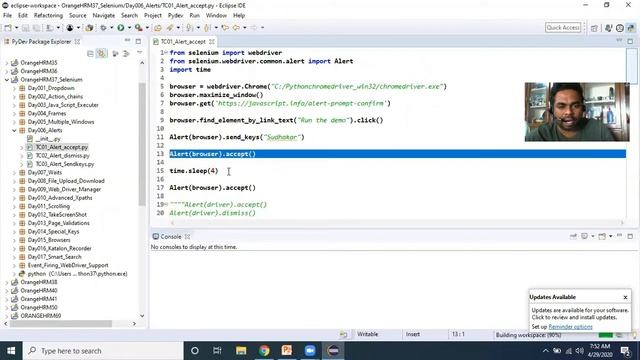Select Event_Firing_WebDriver_Support package
The image size is (640, 360).
tap(68, 265)
